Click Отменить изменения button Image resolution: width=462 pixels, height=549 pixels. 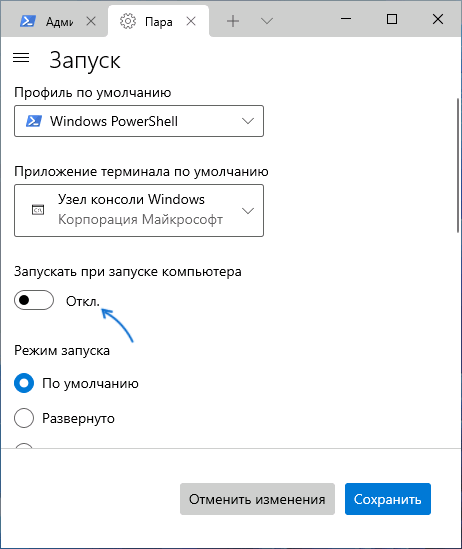click(x=257, y=499)
